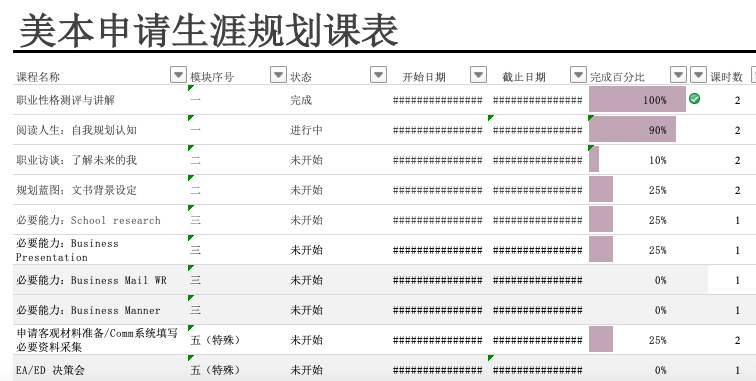Click the 模块序号 column header
This screenshot has height=381, width=756.
click(x=212, y=77)
